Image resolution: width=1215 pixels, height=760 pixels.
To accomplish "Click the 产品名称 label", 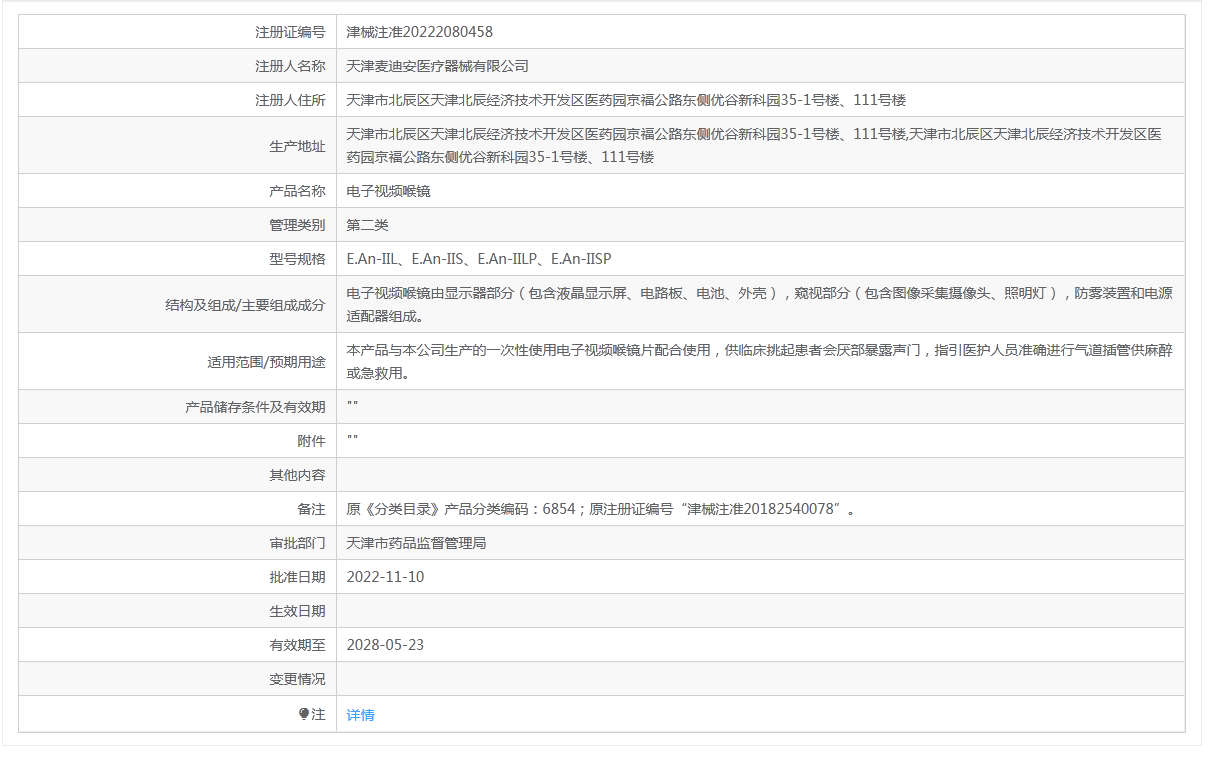I will tap(297, 191).
